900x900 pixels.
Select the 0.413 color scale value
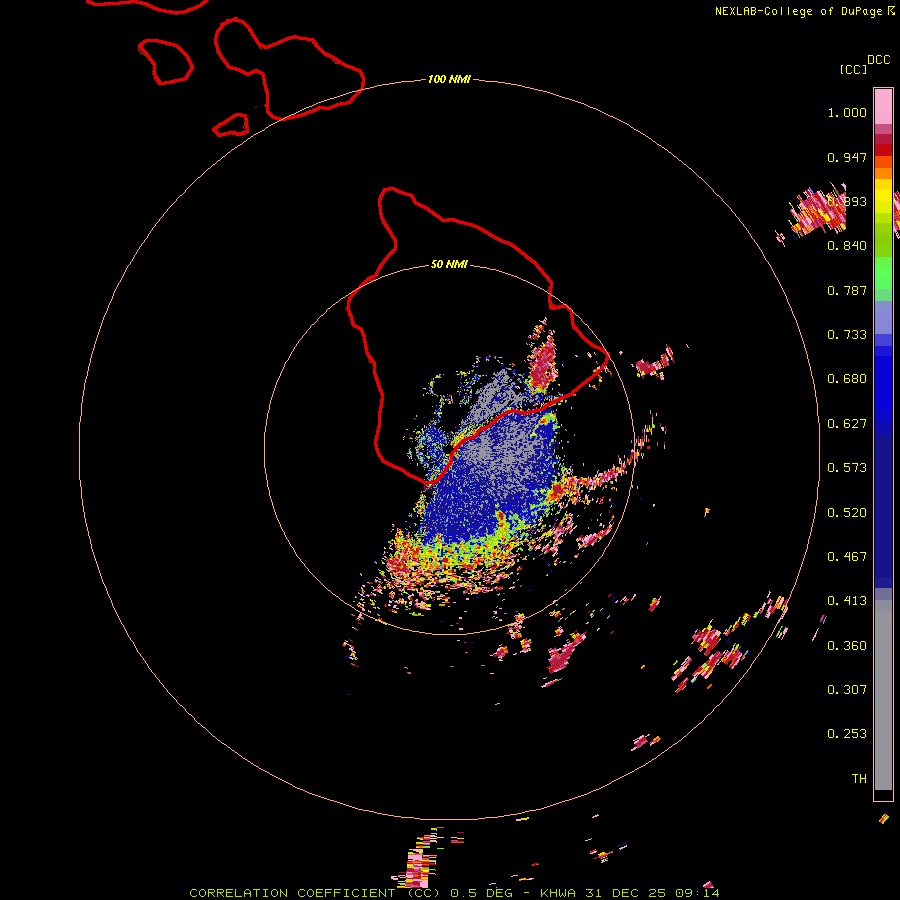click(x=847, y=601)
